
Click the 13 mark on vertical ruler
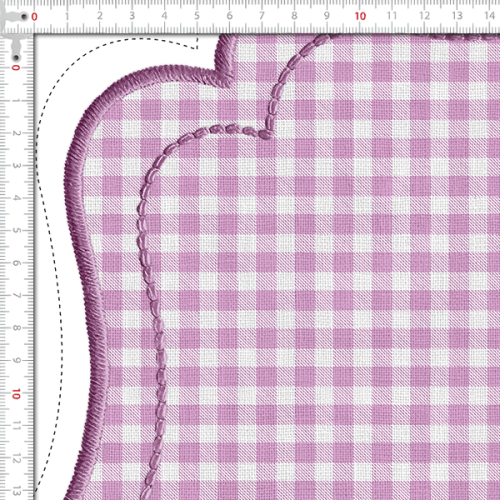coord(16,491)
